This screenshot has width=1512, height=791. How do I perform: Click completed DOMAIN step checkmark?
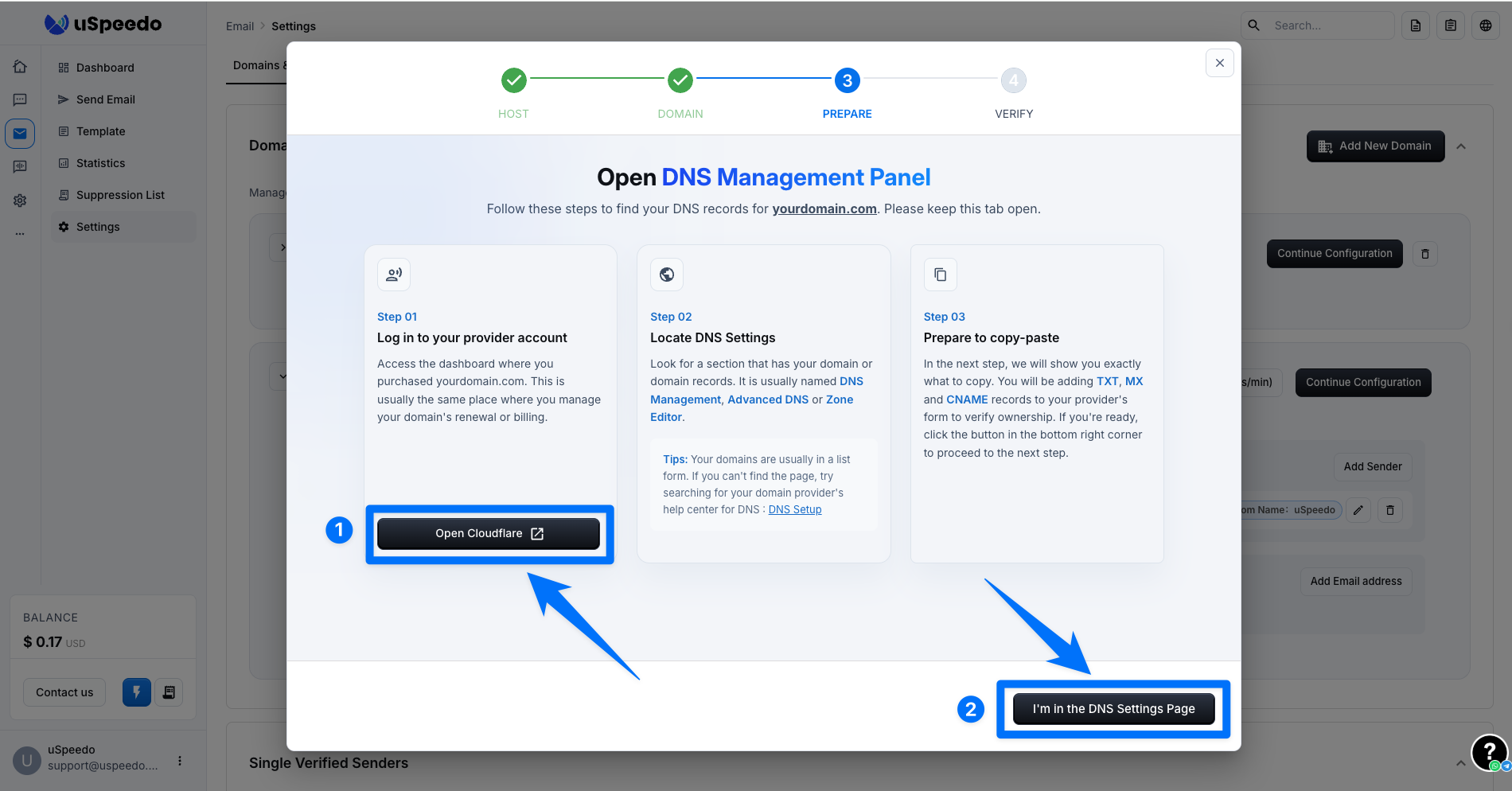pos(680,80)
